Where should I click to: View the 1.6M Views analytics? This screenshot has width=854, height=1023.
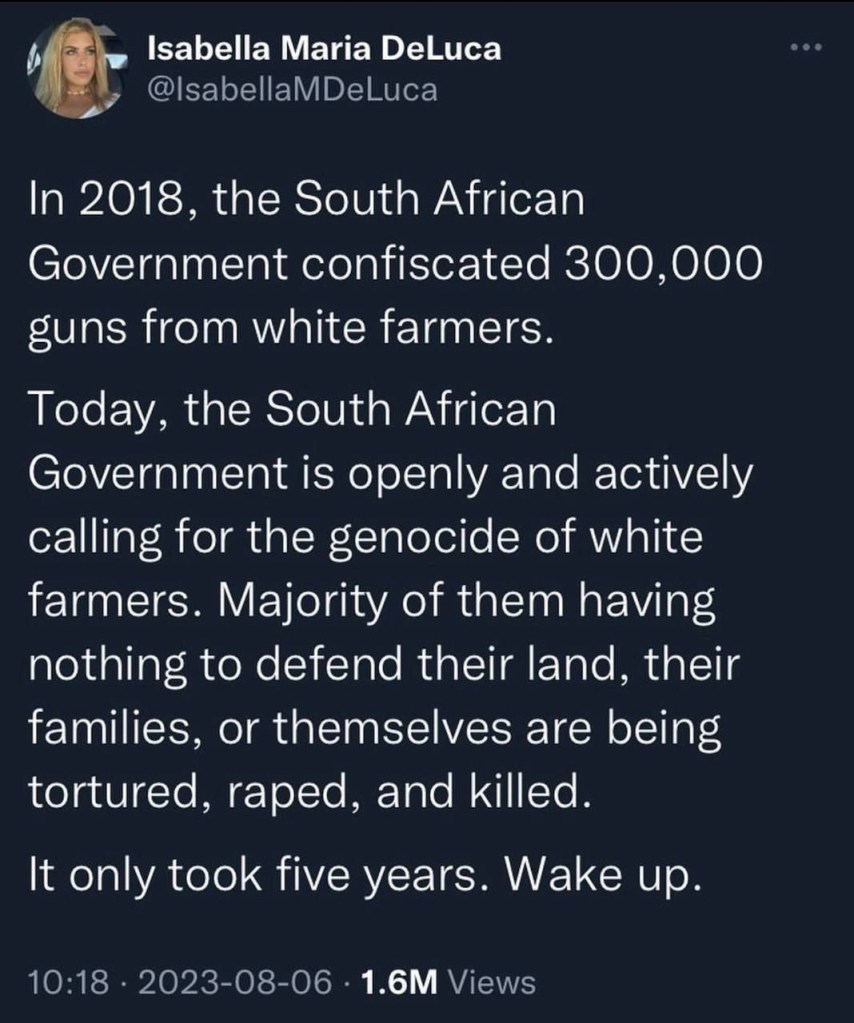coord(448,981)
